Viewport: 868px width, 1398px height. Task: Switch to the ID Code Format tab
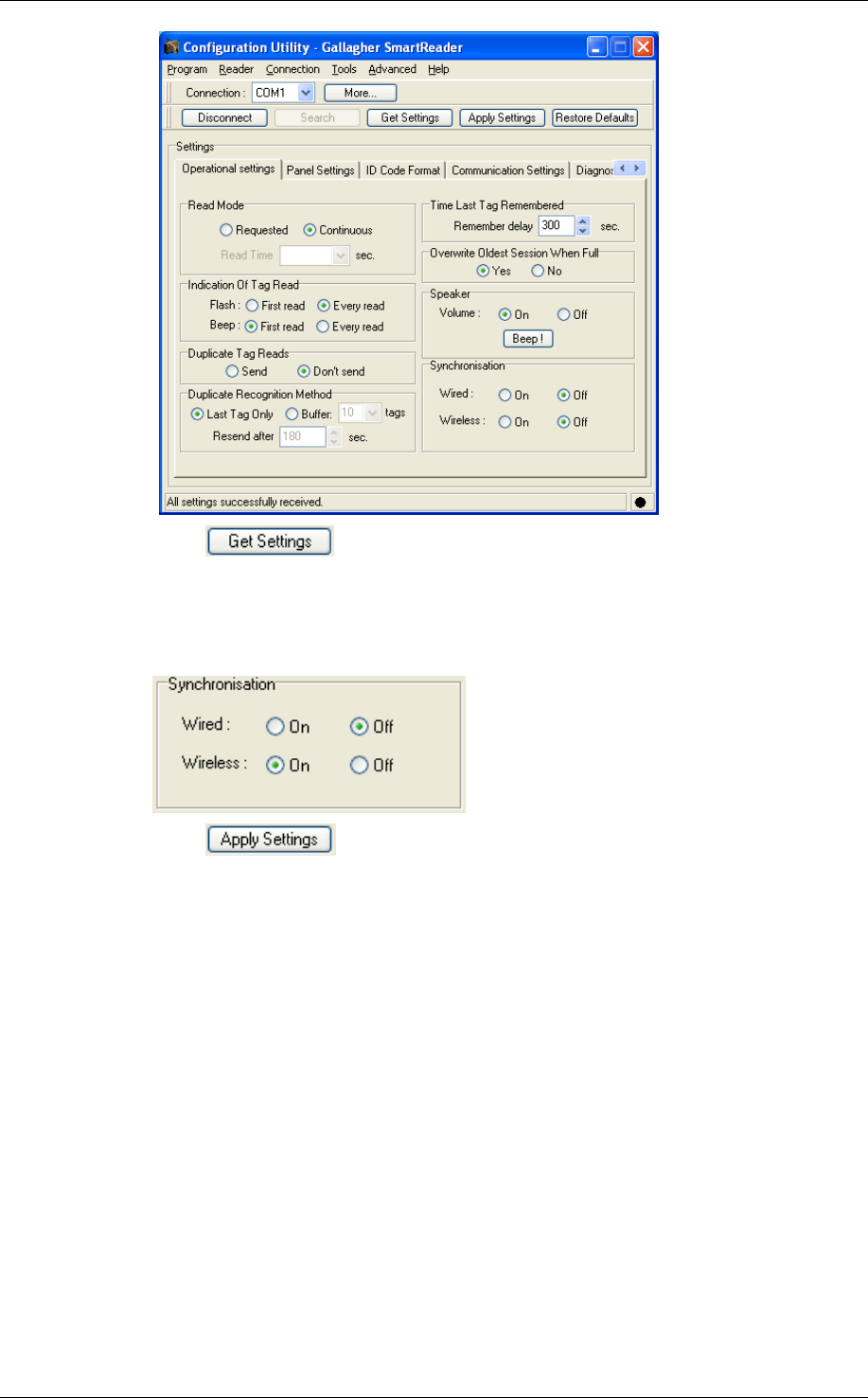click(403, 170)
